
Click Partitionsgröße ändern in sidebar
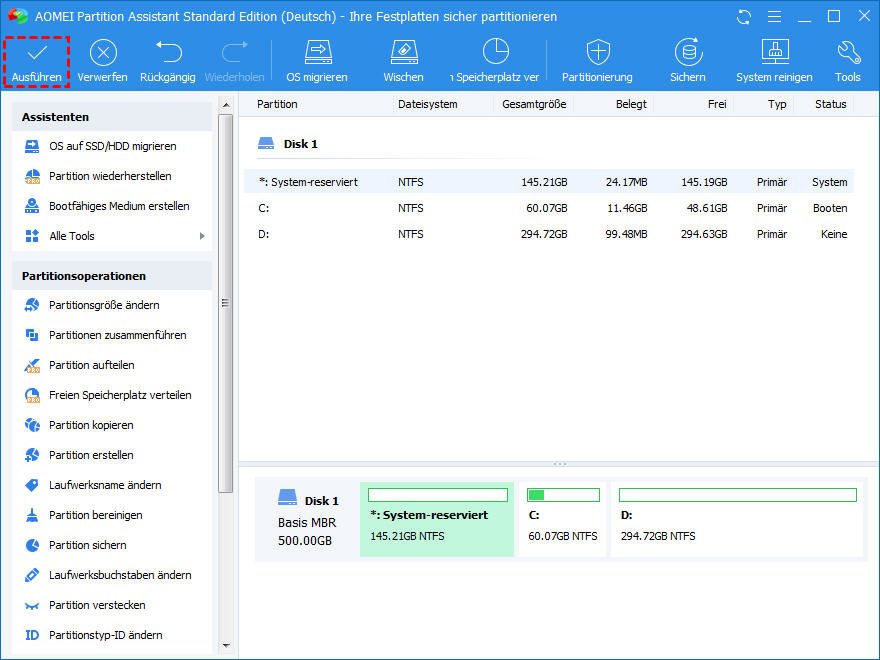pyautogui.click(x=104, y=305)
